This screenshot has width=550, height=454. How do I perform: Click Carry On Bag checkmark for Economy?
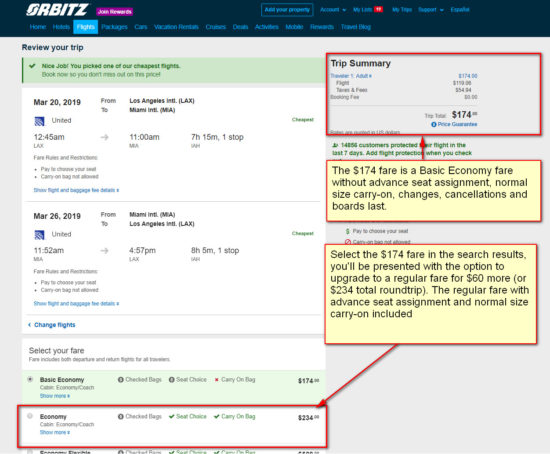tap(217, 416)
